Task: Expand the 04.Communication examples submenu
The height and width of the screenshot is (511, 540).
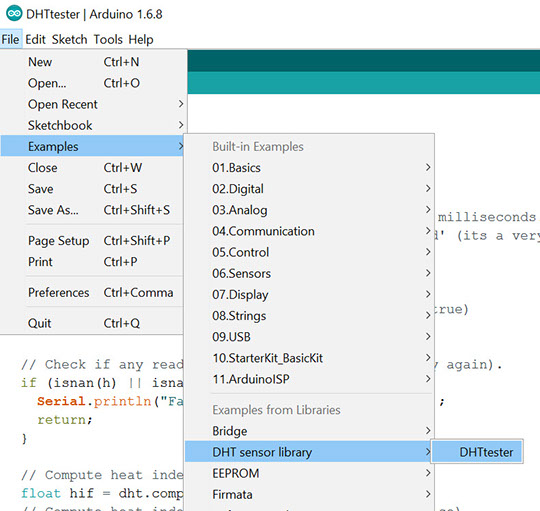Action: [309, 231]
